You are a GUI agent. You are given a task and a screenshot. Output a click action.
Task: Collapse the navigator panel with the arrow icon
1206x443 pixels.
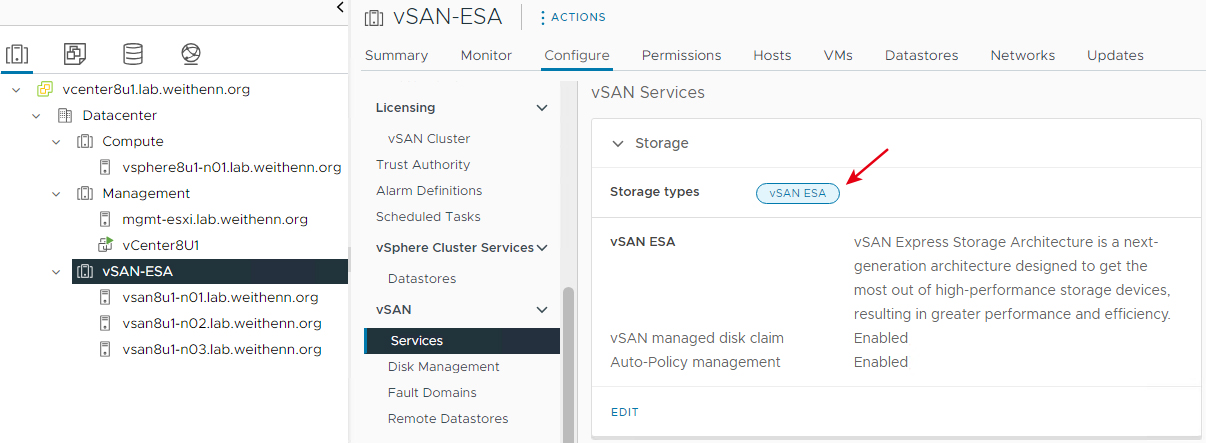point(340,7)
